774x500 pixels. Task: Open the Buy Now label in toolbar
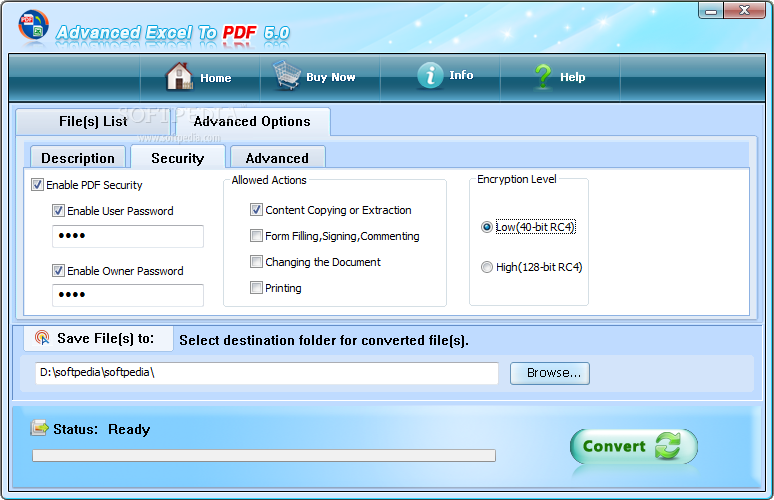(x=331, y=77)
